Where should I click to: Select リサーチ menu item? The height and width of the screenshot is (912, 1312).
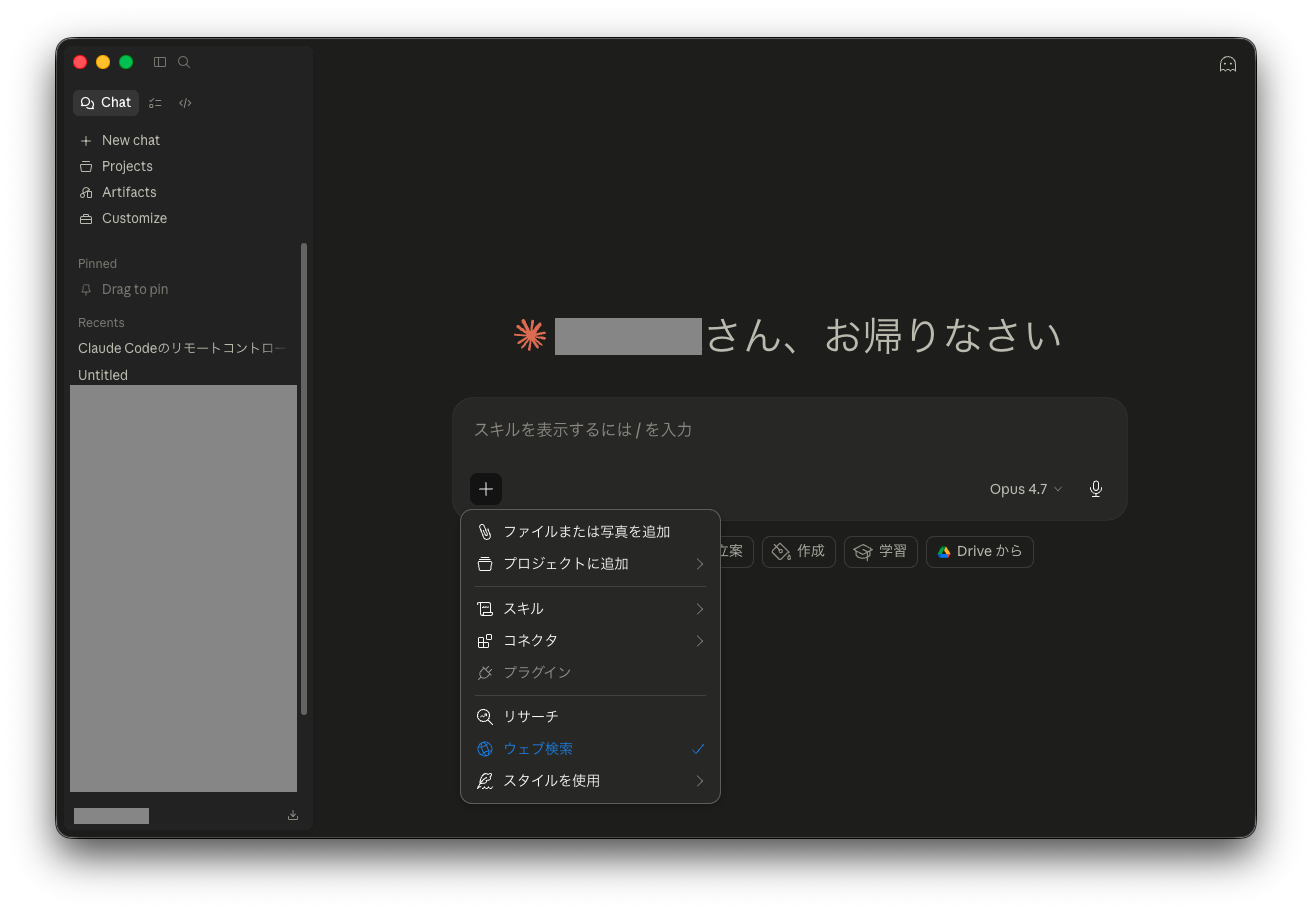tap(590, 717)
